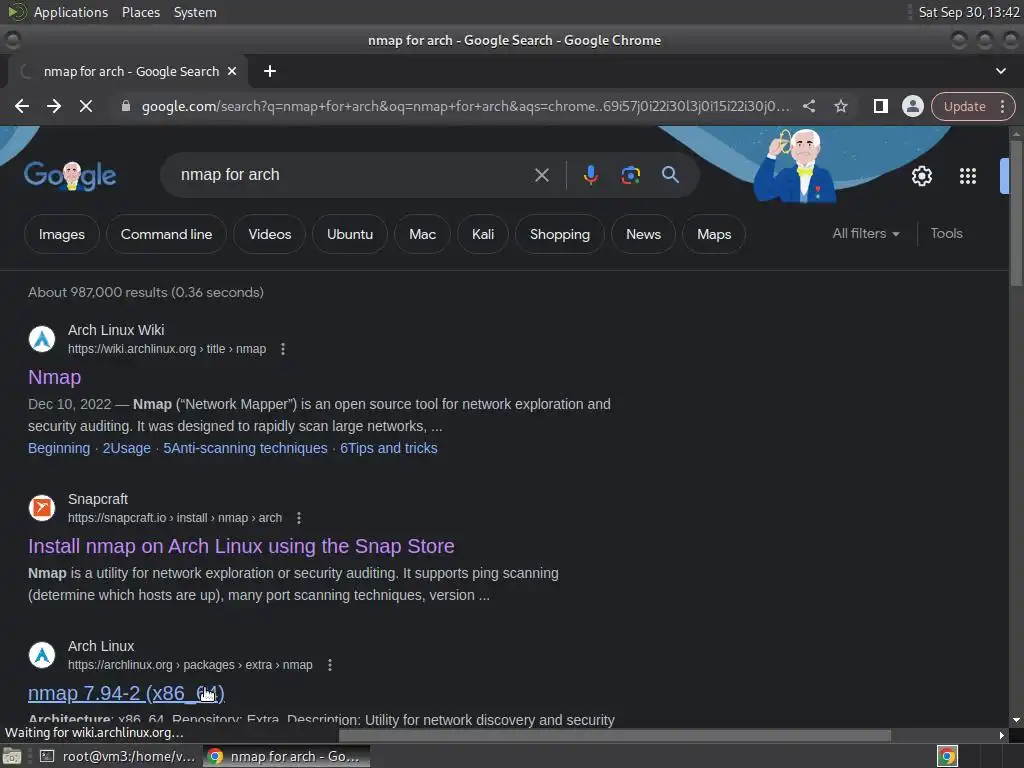Open the Nmap Arch Wiki result
The image size is (1024, 768).
(x=54, y=377)
